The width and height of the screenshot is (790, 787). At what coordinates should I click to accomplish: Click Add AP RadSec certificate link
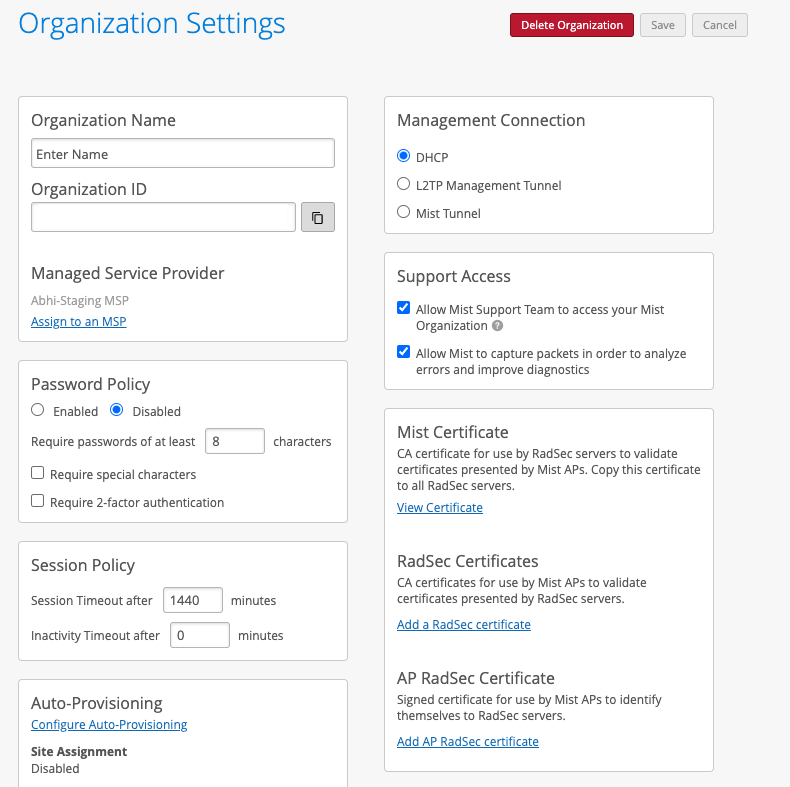point(467,741)
